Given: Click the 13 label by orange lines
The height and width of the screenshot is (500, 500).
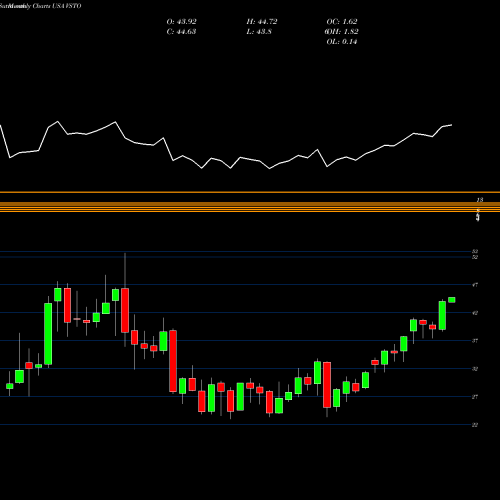Looking at the screenshot, I should [480, 200].
